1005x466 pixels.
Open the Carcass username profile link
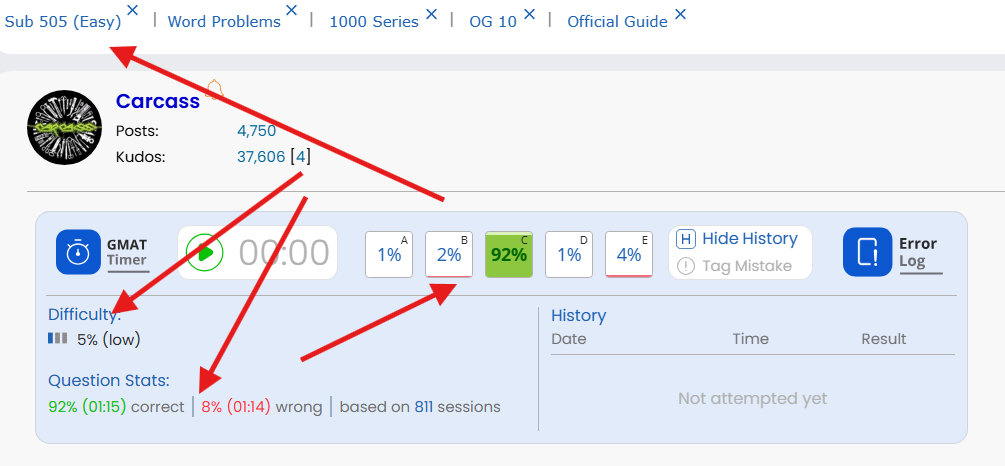(157, 101)
